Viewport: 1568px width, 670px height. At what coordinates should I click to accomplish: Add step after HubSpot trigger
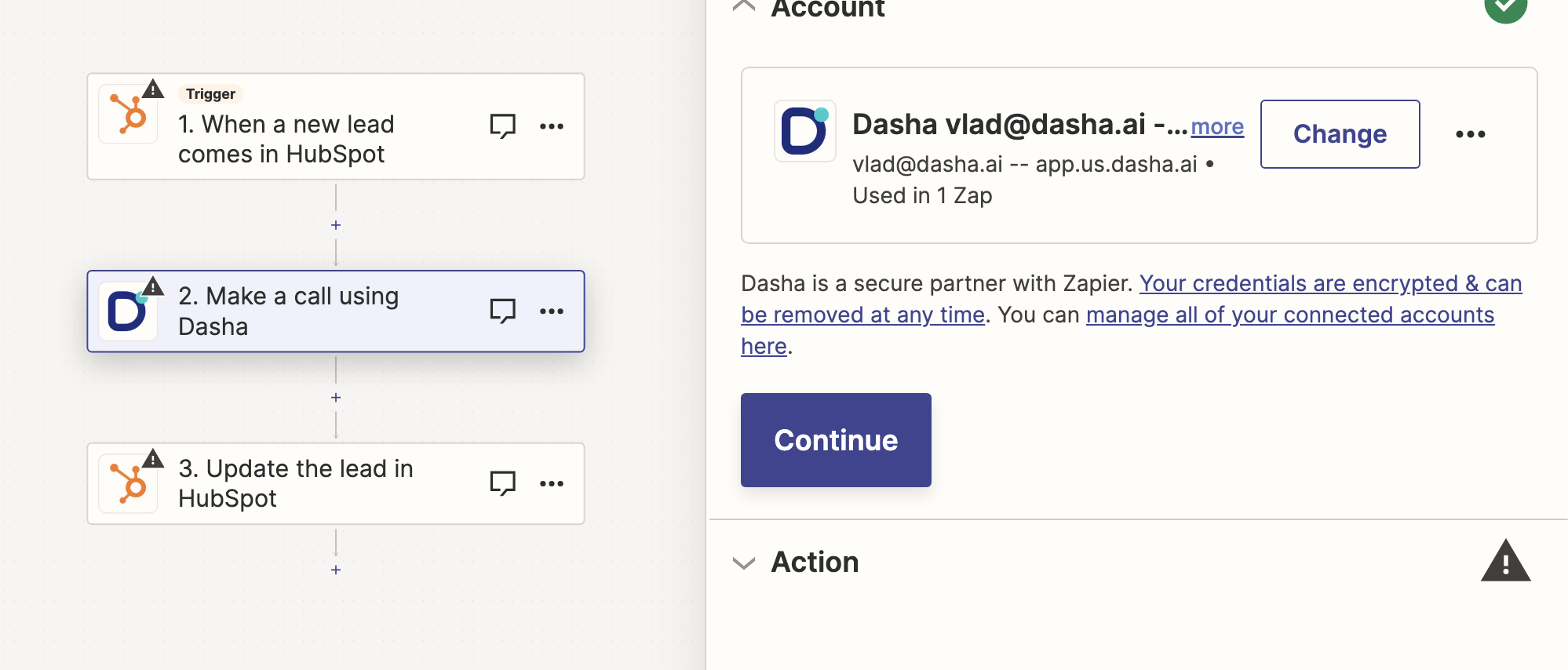336,225
